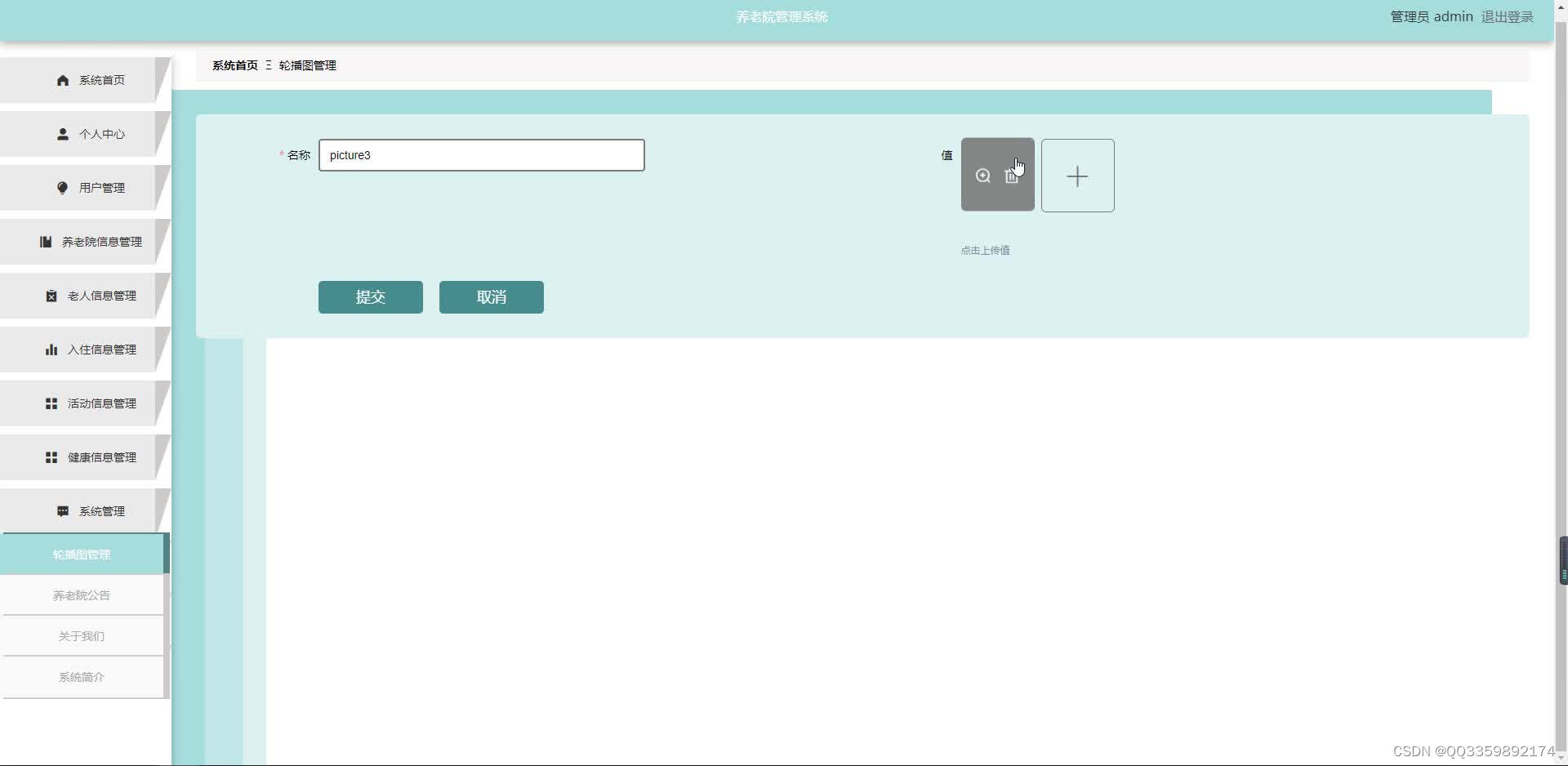Click the clipboard icon beside 老人信息管理
This screenshot has height=766, width=1568.
click(x=51, y=296)
